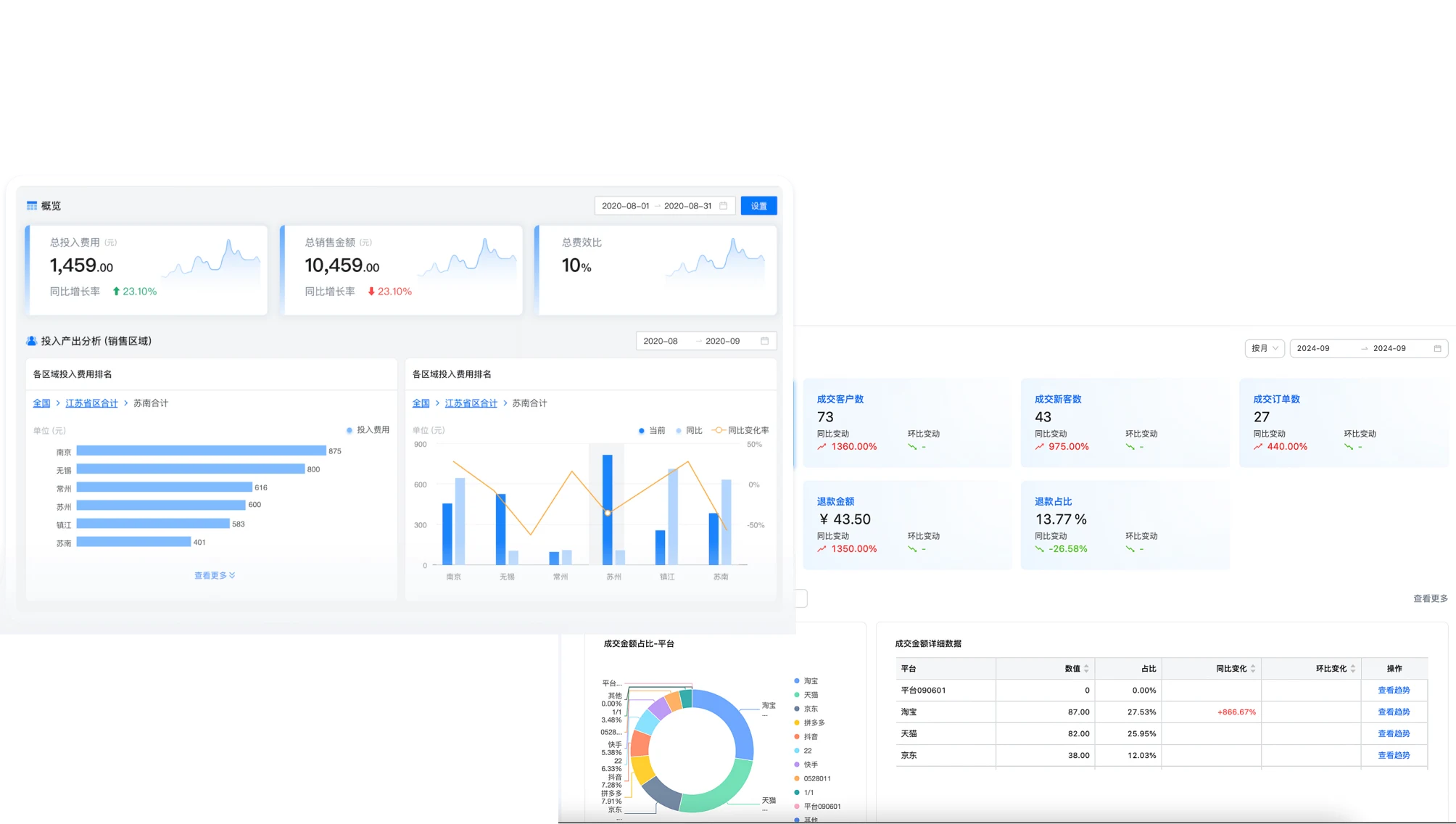Screen dimensions: 1456x824
Task: Click the 概览 grid icon
Action: (x=32, y=206)
